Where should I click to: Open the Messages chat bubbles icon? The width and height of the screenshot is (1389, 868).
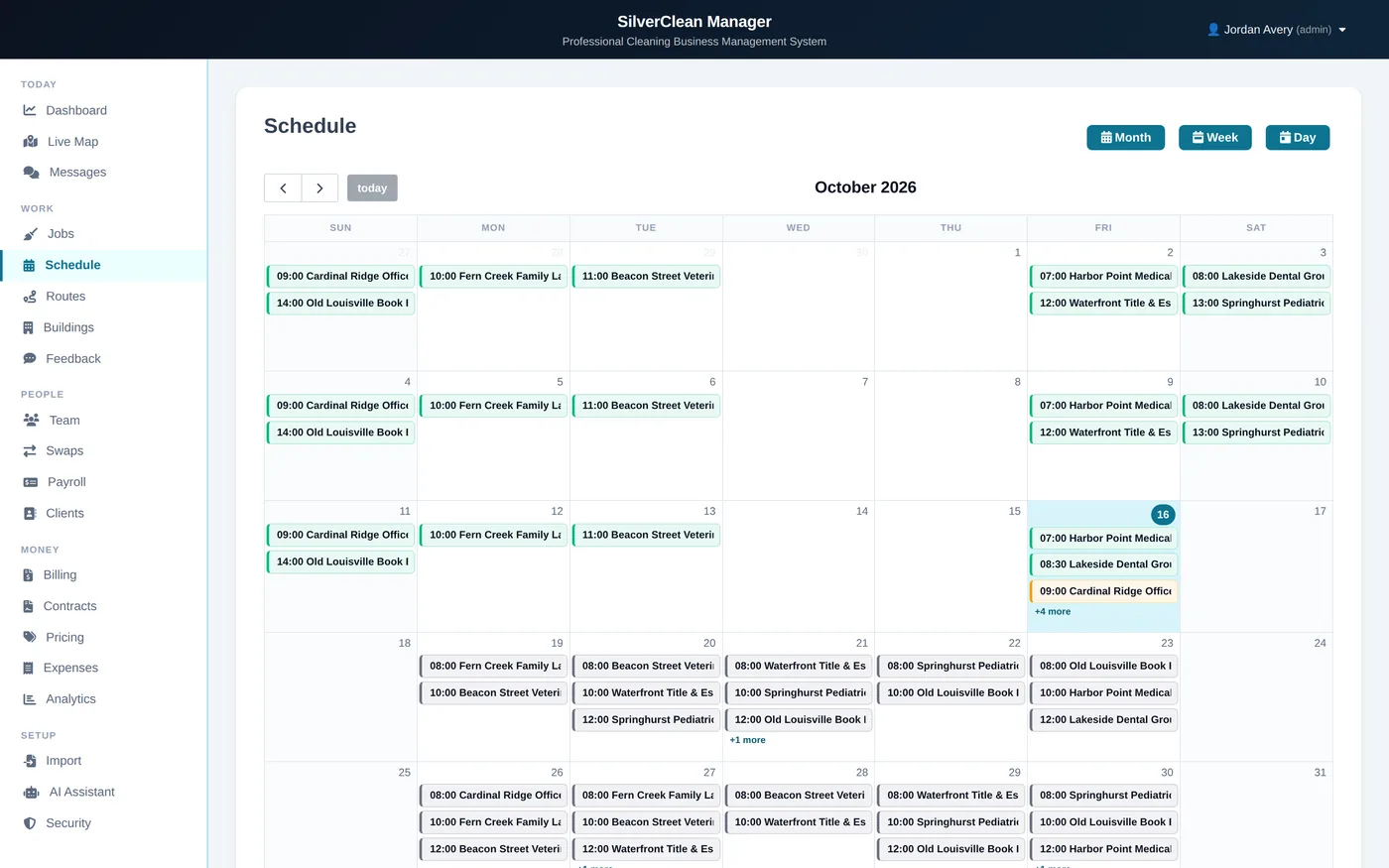pyautogui.click(x=32, y=173)
